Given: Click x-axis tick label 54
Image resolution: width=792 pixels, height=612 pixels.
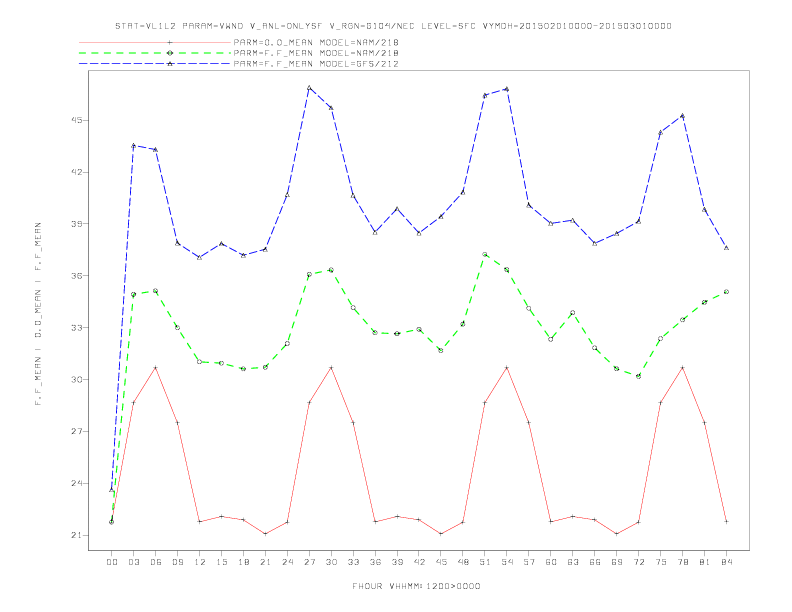Looking at the screenshot, I should coord(507,562).
